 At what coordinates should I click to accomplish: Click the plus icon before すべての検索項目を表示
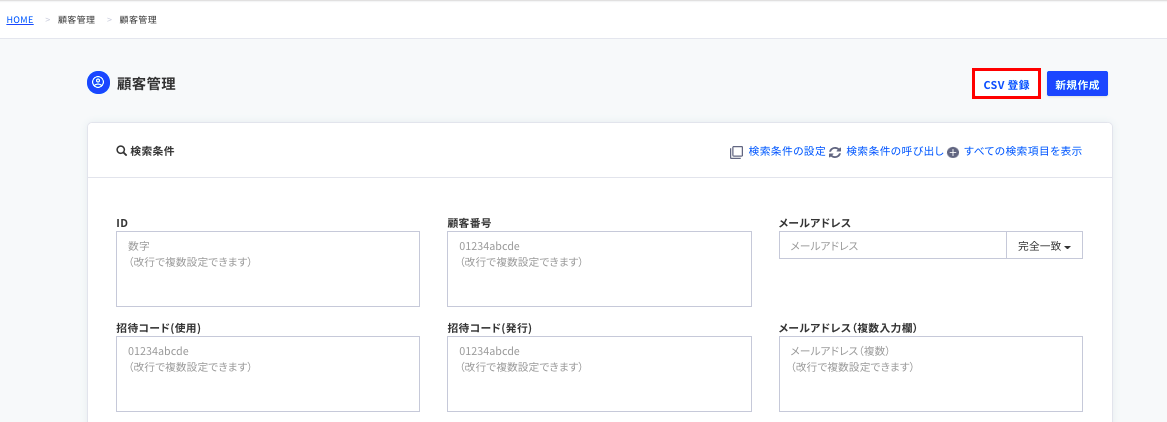tap(953, 152)
